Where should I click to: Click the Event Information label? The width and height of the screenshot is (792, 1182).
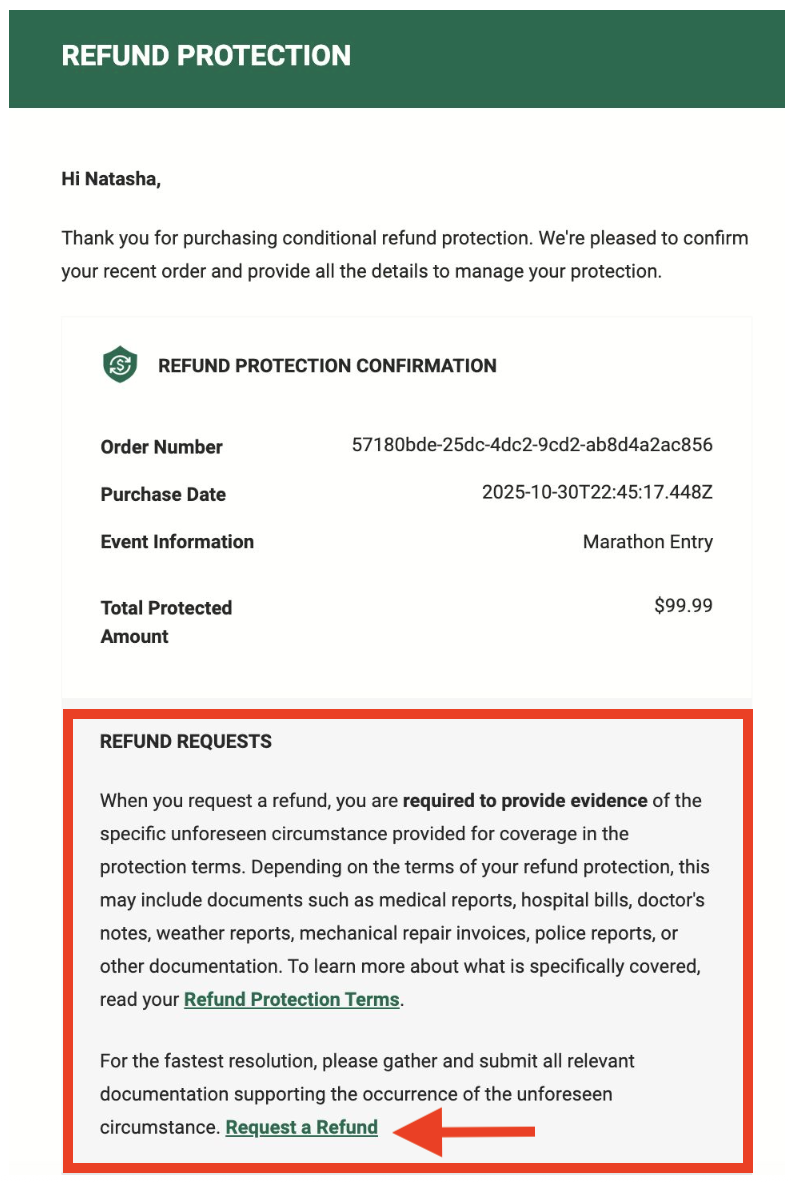177,541
